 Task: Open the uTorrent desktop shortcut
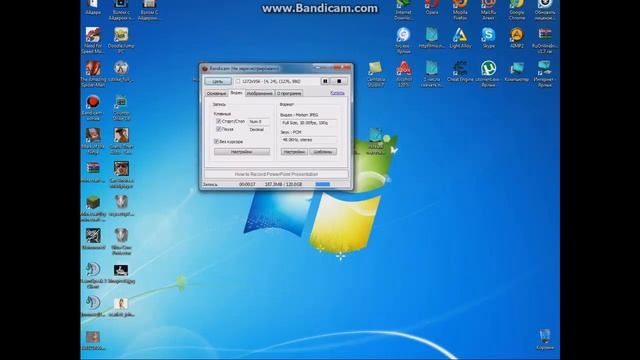click(488, 73)
